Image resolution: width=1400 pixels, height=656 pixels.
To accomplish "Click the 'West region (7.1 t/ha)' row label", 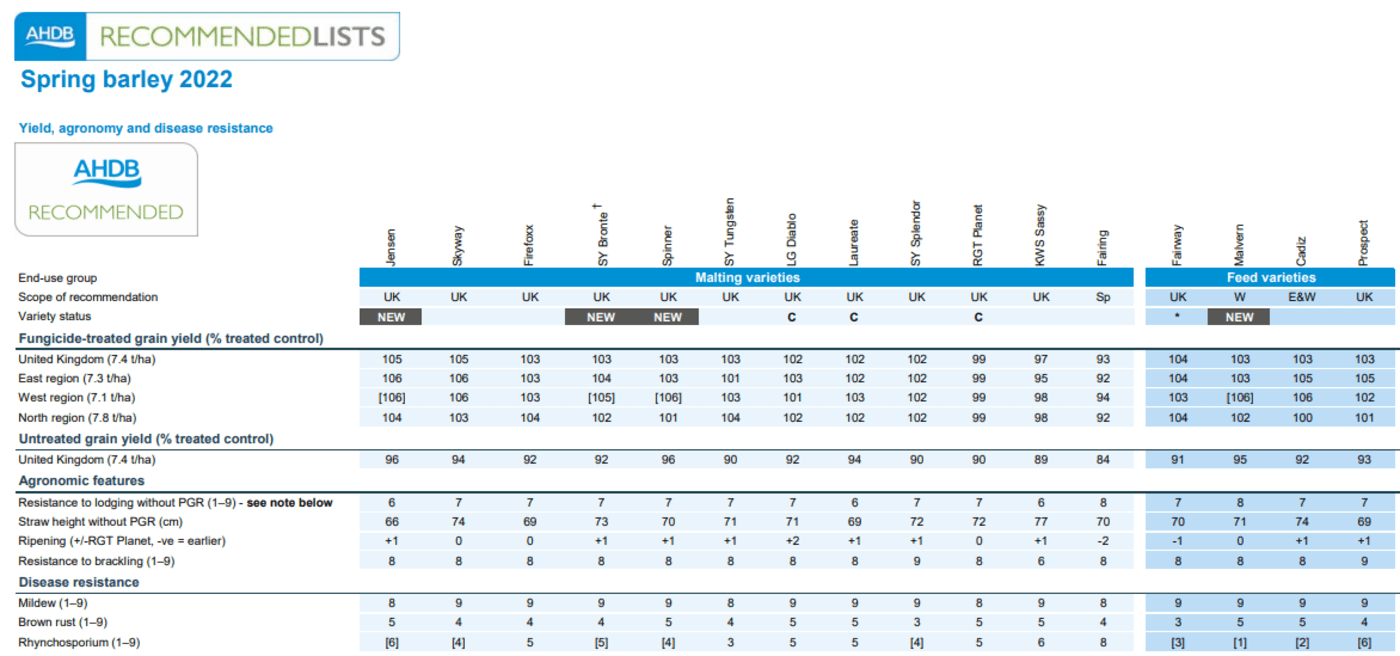I will tap(75, 398).
